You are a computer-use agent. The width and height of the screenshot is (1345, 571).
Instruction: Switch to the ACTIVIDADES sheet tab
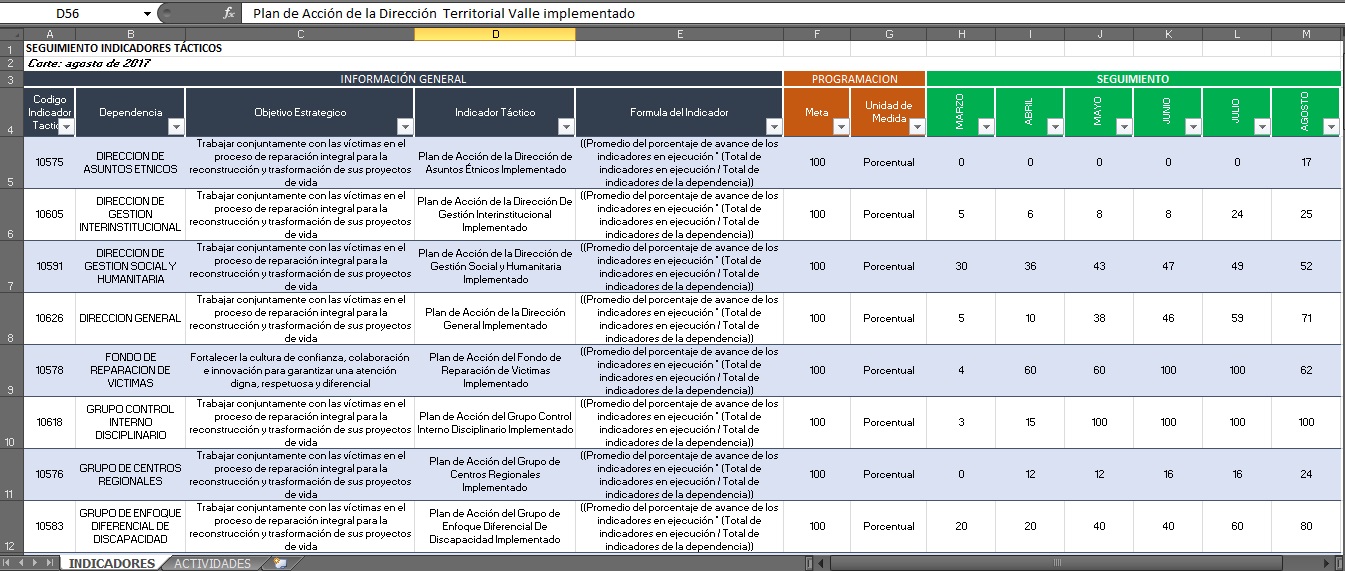tap(212, 564)
